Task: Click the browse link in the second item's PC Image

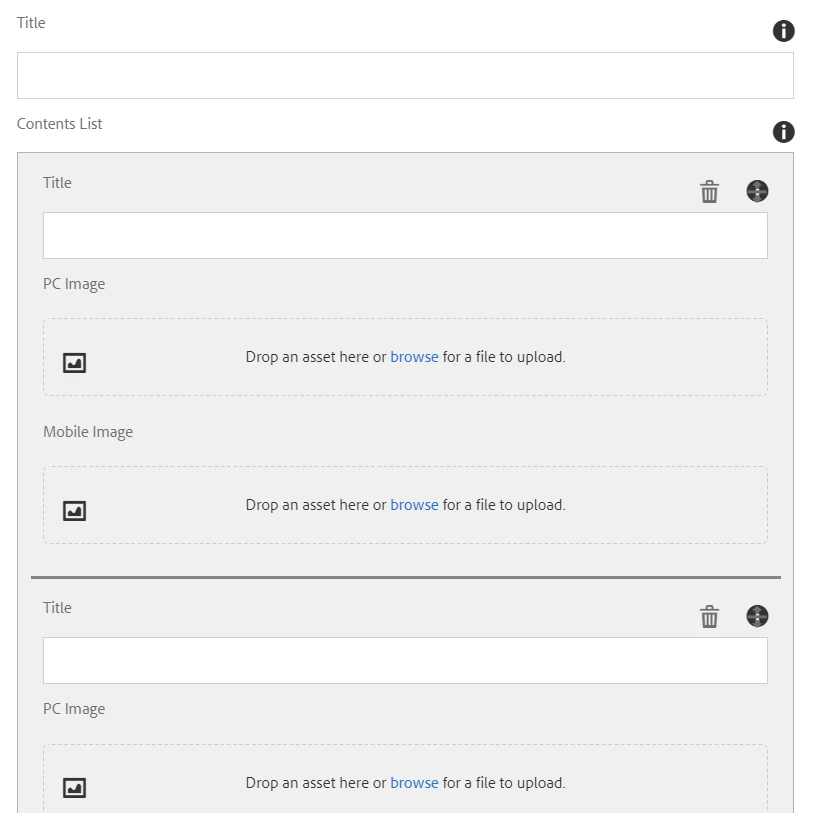Action: pyautogui.click(x=414, y=783)
